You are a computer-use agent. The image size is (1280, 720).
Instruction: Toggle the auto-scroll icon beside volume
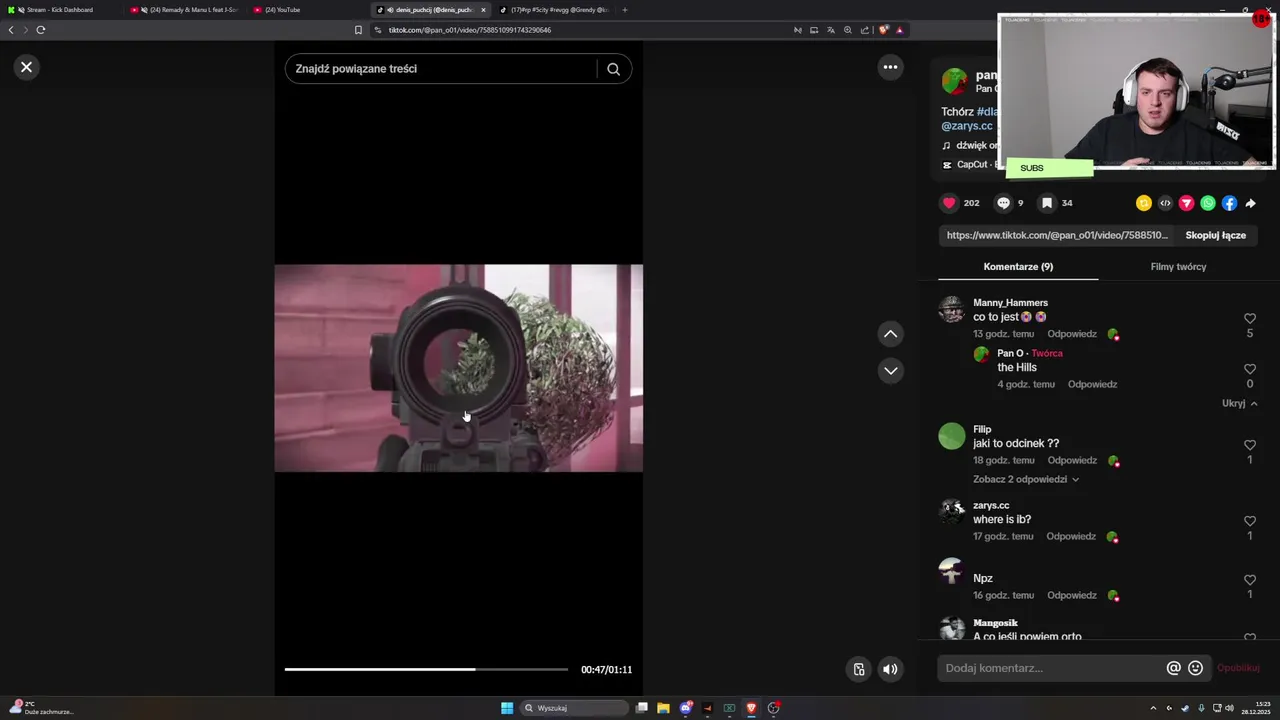(x=858, y=670)
